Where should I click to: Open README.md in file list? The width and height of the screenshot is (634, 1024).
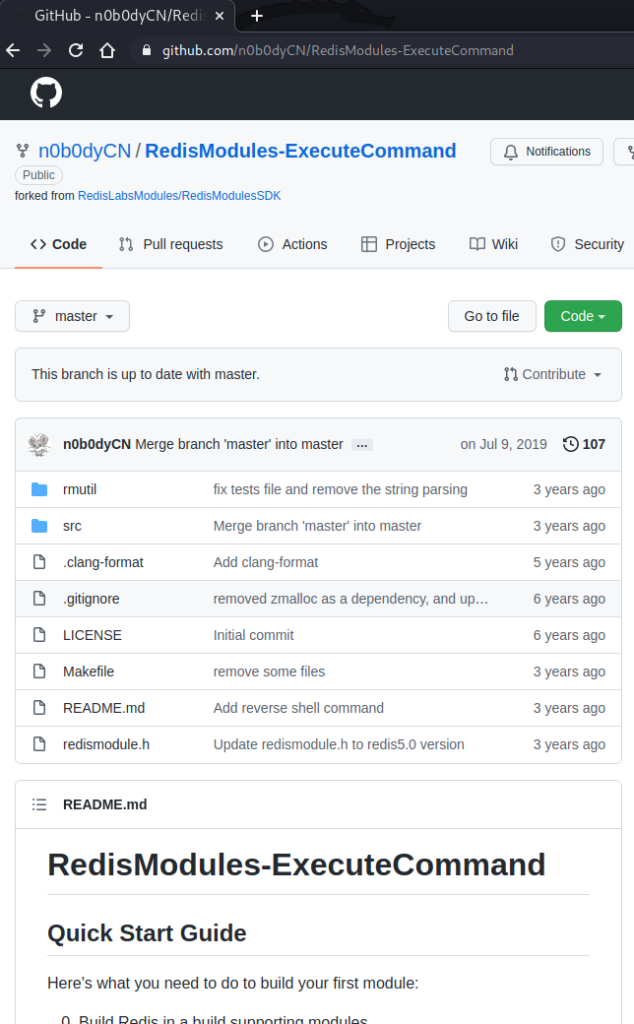[104, 709]
